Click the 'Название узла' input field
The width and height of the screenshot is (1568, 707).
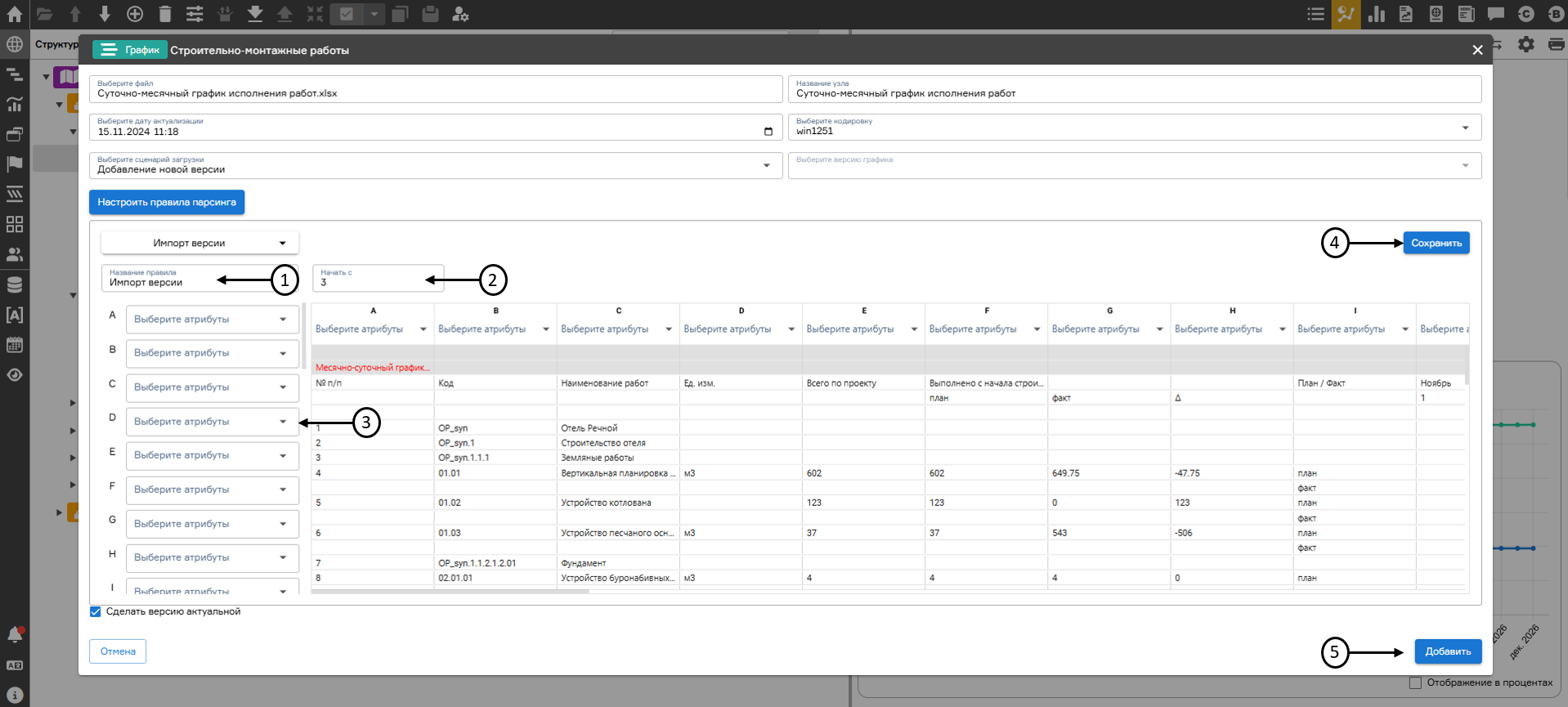pos(1135,89)
